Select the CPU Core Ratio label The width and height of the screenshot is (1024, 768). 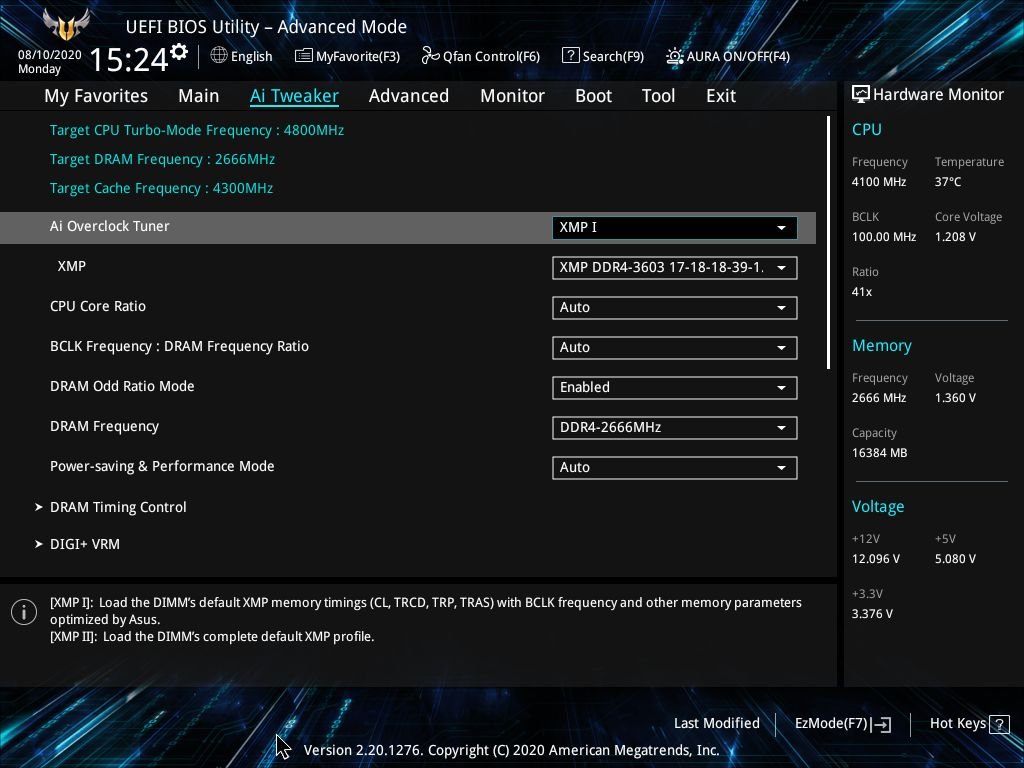point(98,306)
